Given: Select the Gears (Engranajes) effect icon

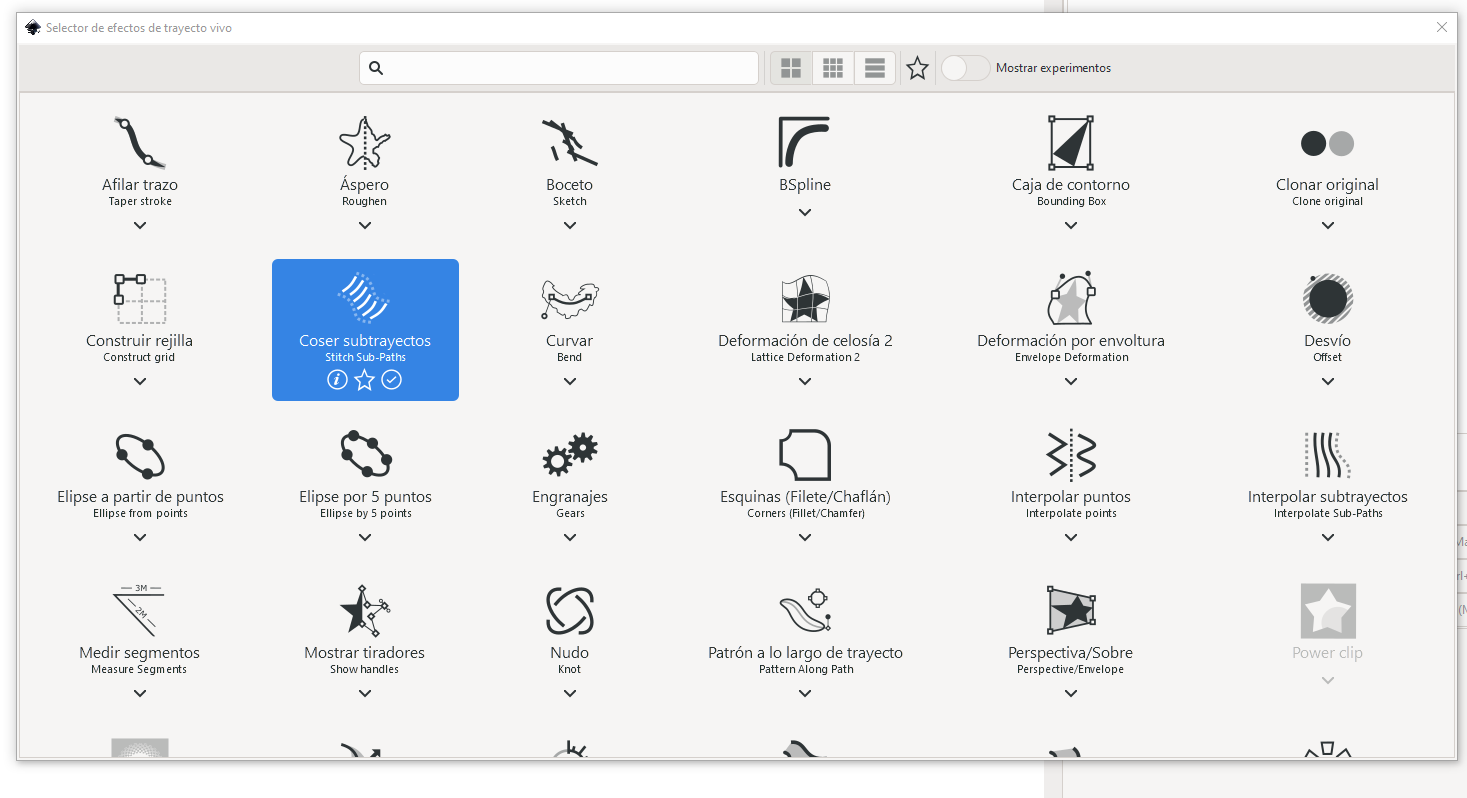Looking at the screenshot, I should click(x=570, y=455).
